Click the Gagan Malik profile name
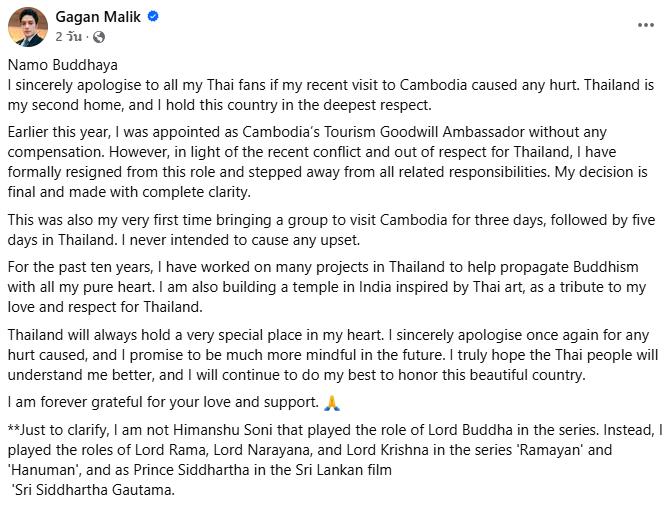The height and width of the screenshot is (508, 672). pyautogui.click(x=99, y=17)
